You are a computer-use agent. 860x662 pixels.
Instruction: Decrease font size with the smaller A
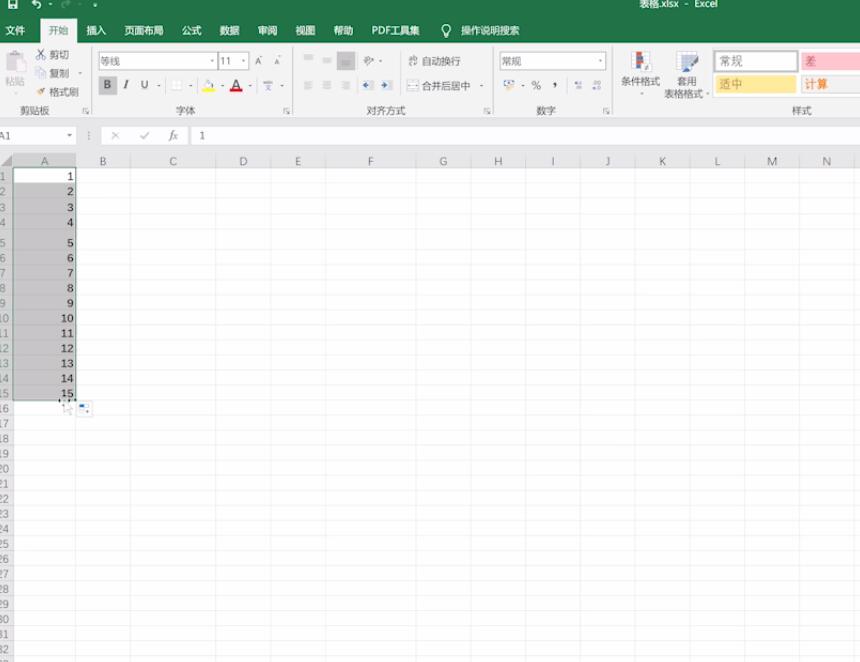[278, 61]
